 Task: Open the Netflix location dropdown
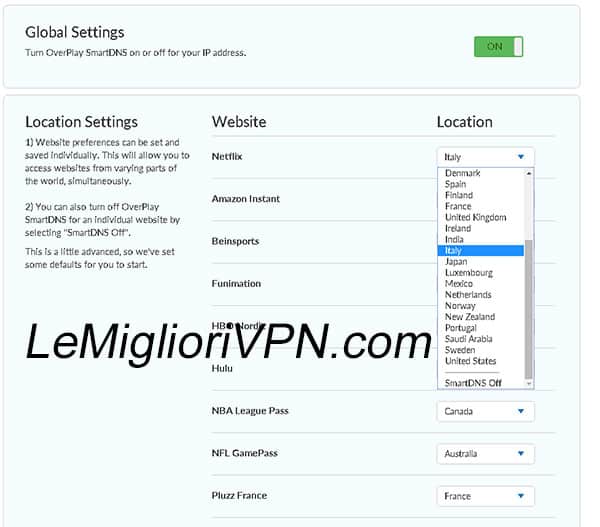pos(485,157)
